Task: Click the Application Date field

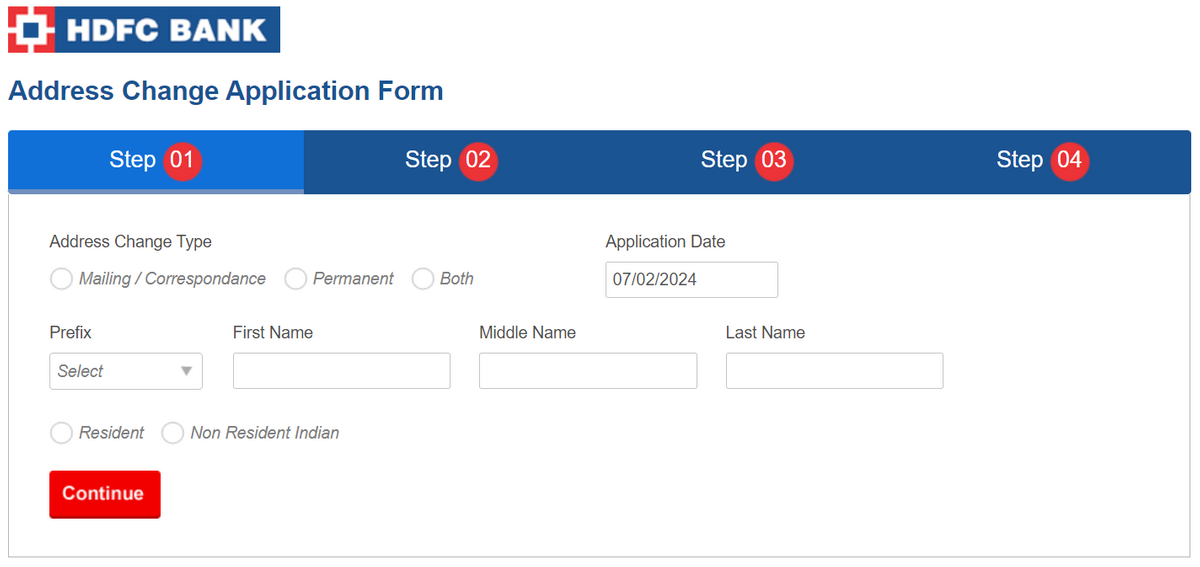Action: point(691,280)
